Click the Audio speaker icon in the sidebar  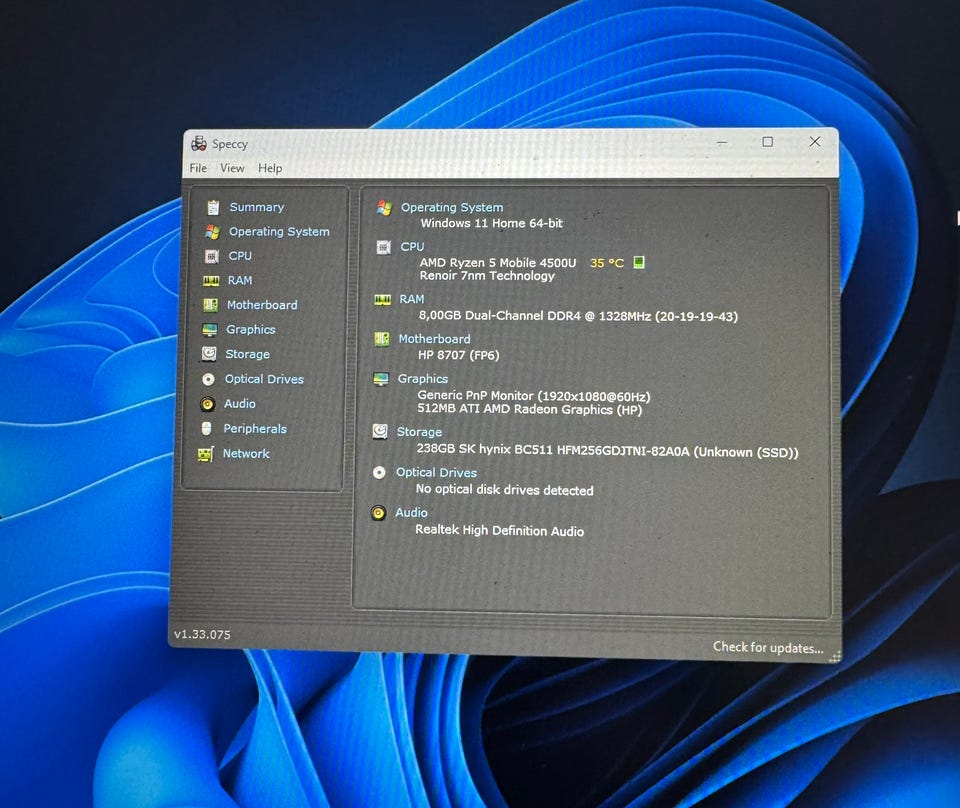(208, 404)
